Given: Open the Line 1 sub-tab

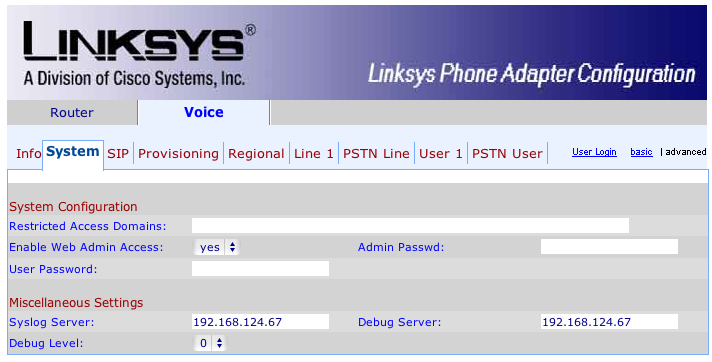Looking at the screenshot, I should pyautogui.click(x=313, y=154).
